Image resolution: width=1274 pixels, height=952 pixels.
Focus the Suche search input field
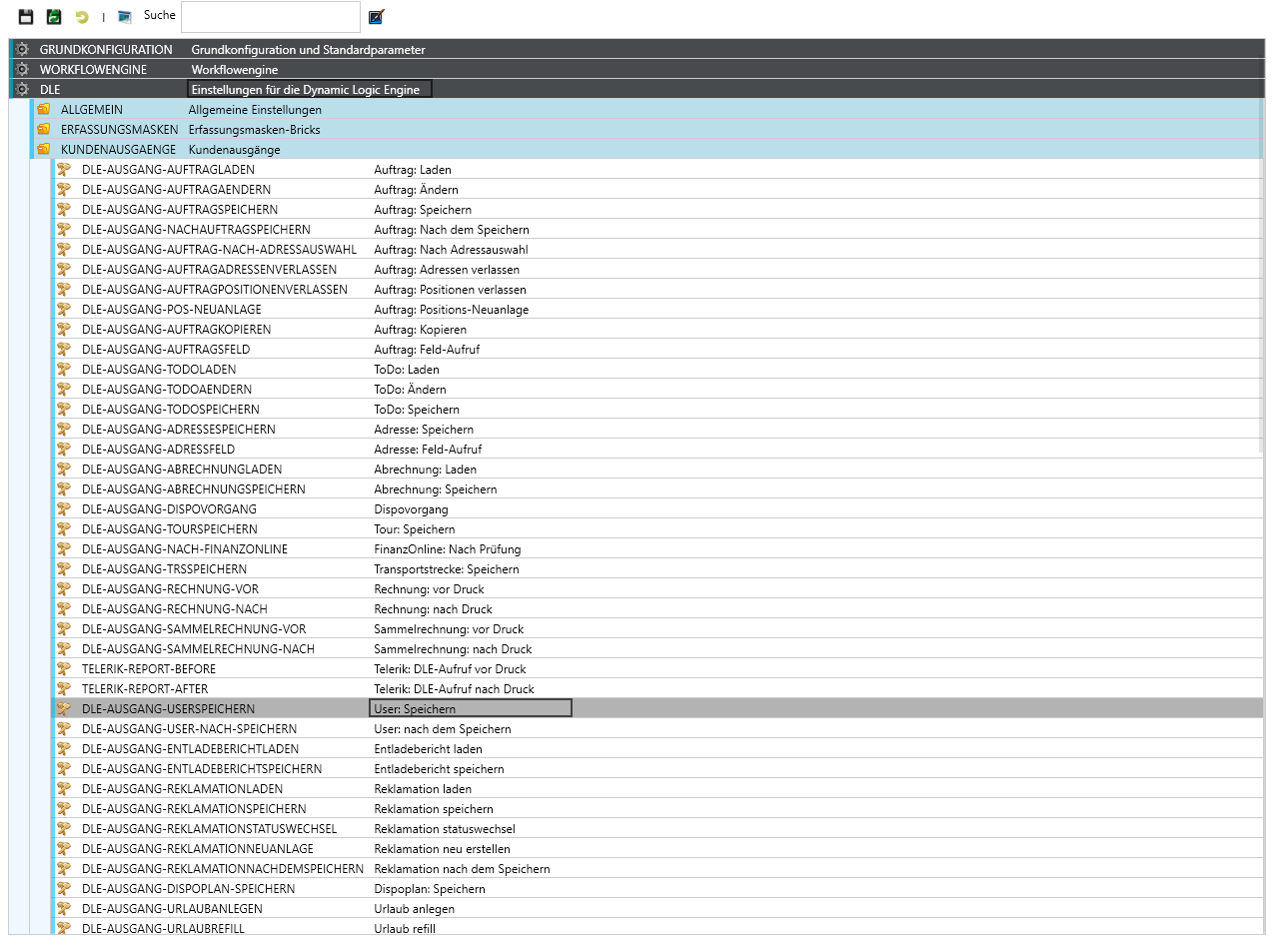coord(270,17)
